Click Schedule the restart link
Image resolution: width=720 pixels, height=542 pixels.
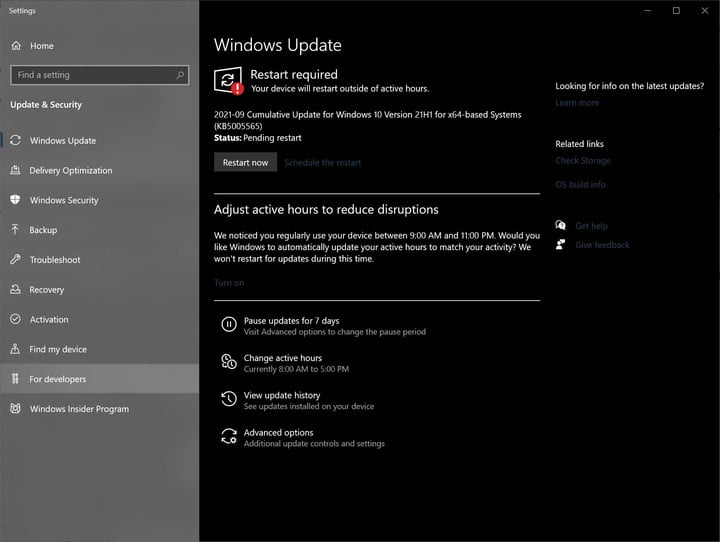click(323, 162)
